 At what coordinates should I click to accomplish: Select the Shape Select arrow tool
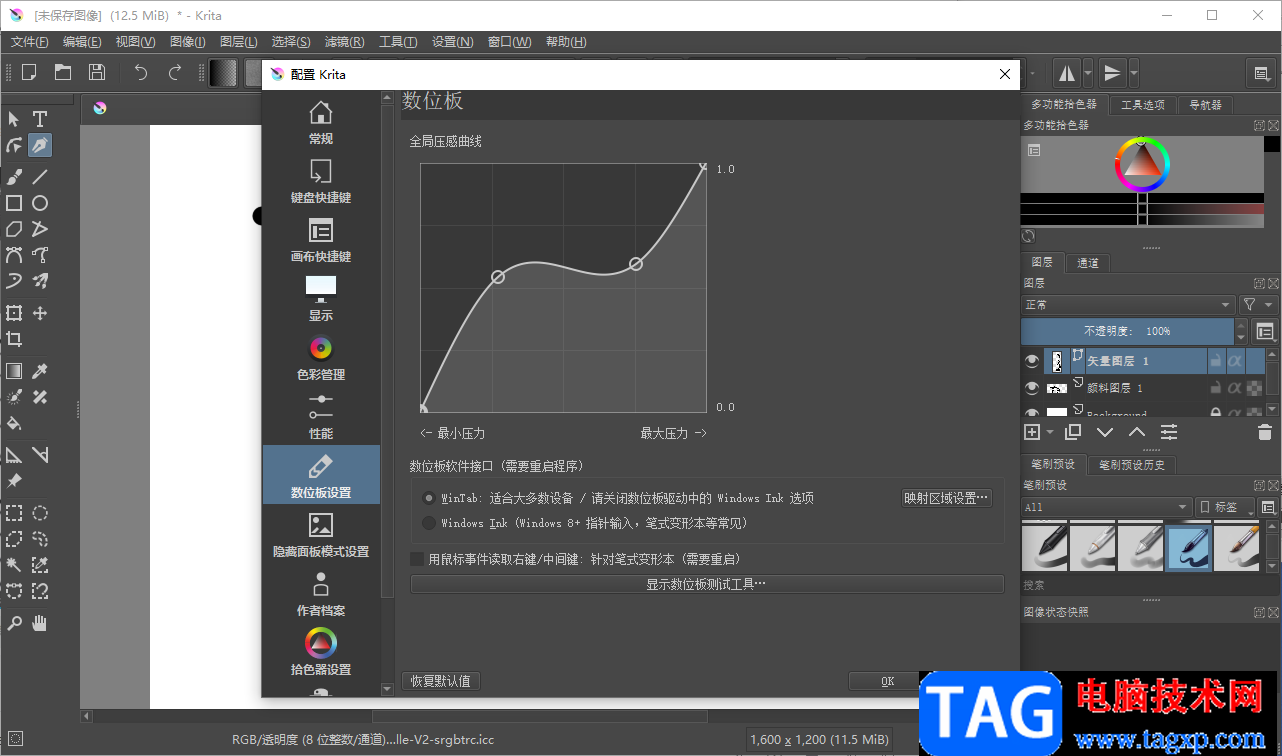14,120
